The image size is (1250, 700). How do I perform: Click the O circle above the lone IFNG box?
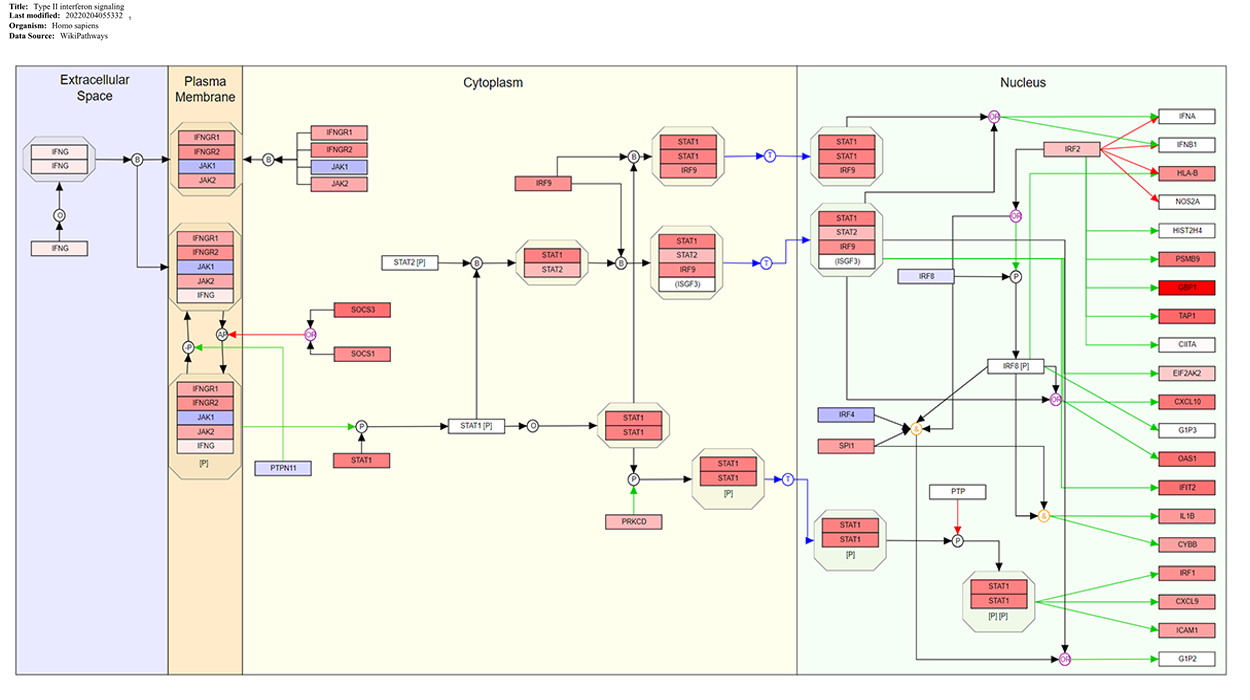[59, 215]
